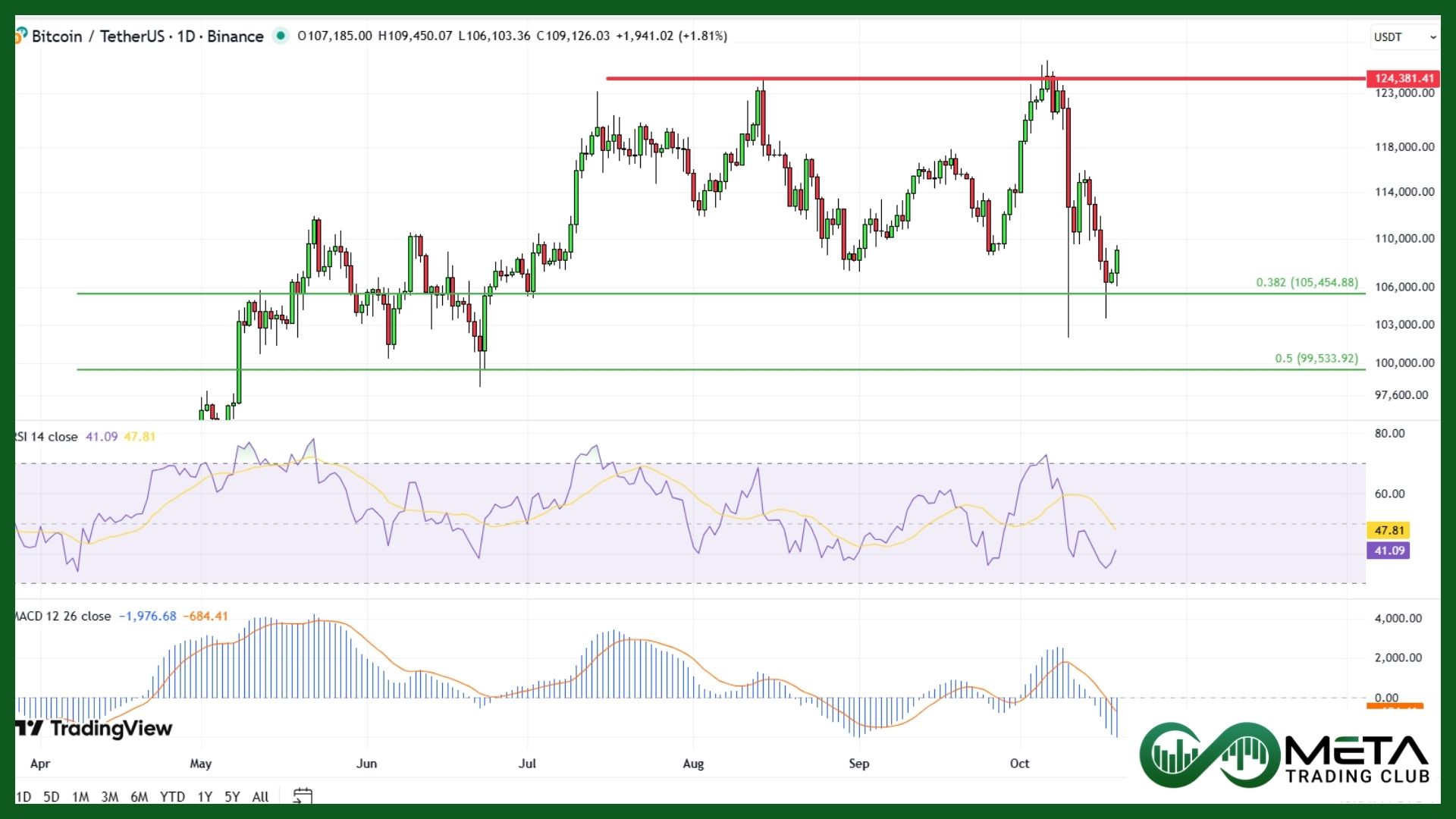Select the 1D time range

click(24, 797)
